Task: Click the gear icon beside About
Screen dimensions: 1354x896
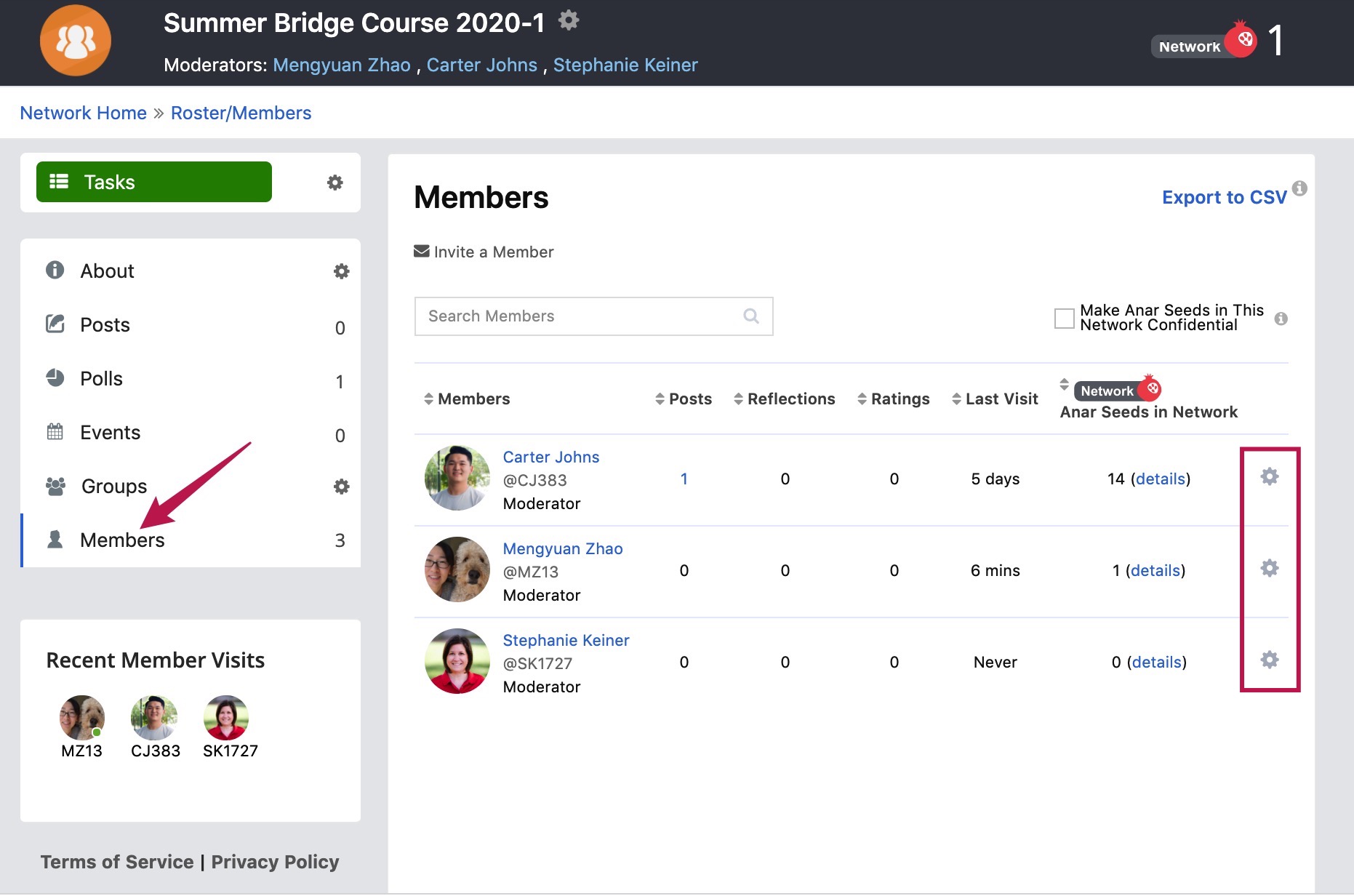Action: click(x=341, y=271)
